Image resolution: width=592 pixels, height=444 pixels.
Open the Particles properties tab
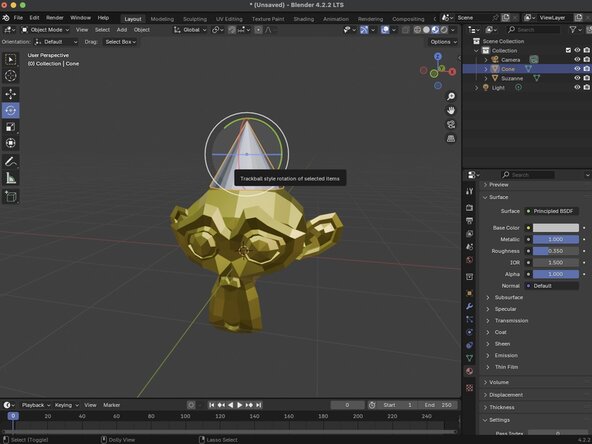click(x=469, y=319)
